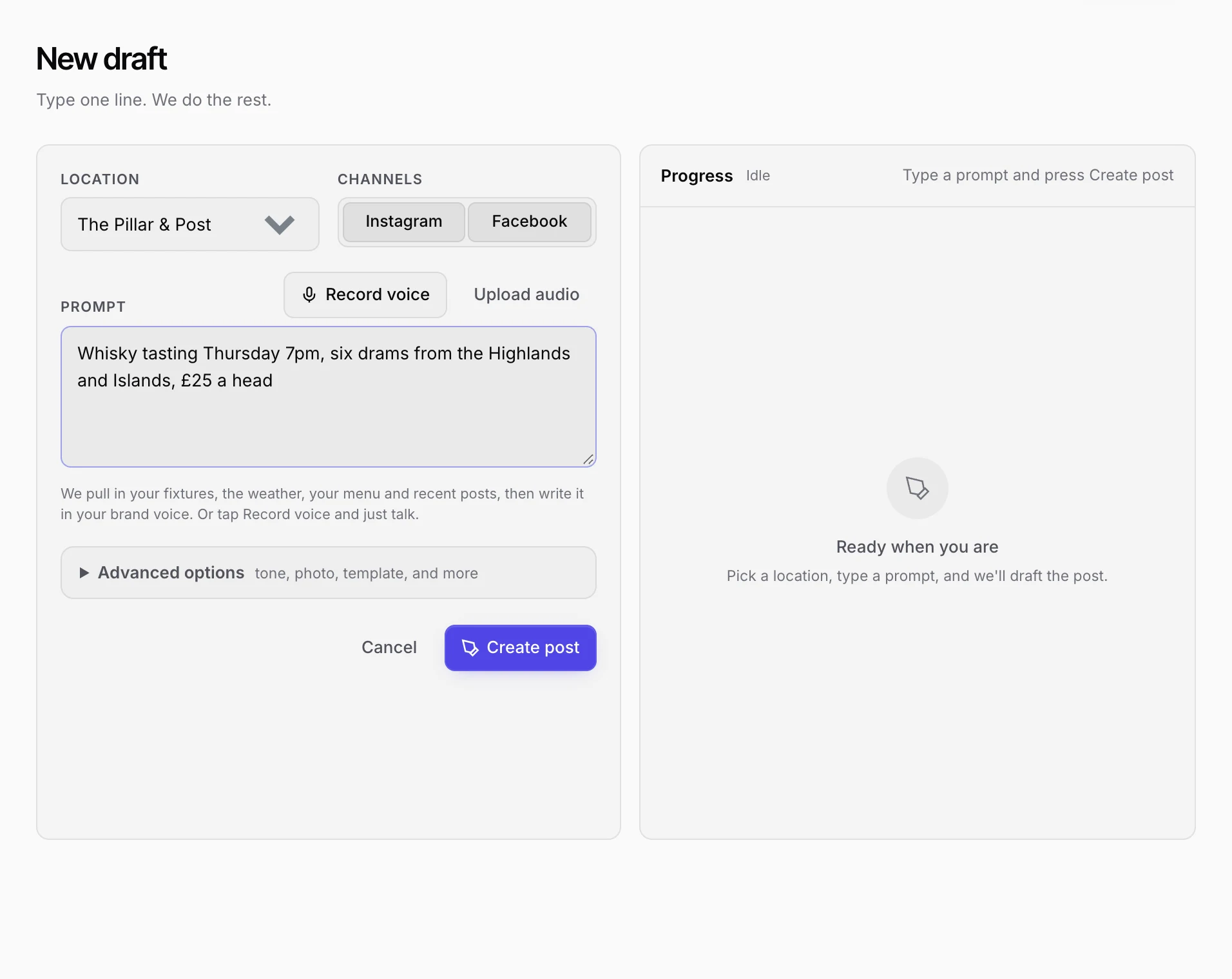Click 'Type a prompt and press Create post' hint
This screenshot has width=1232, height=979.
(1037, 175)
